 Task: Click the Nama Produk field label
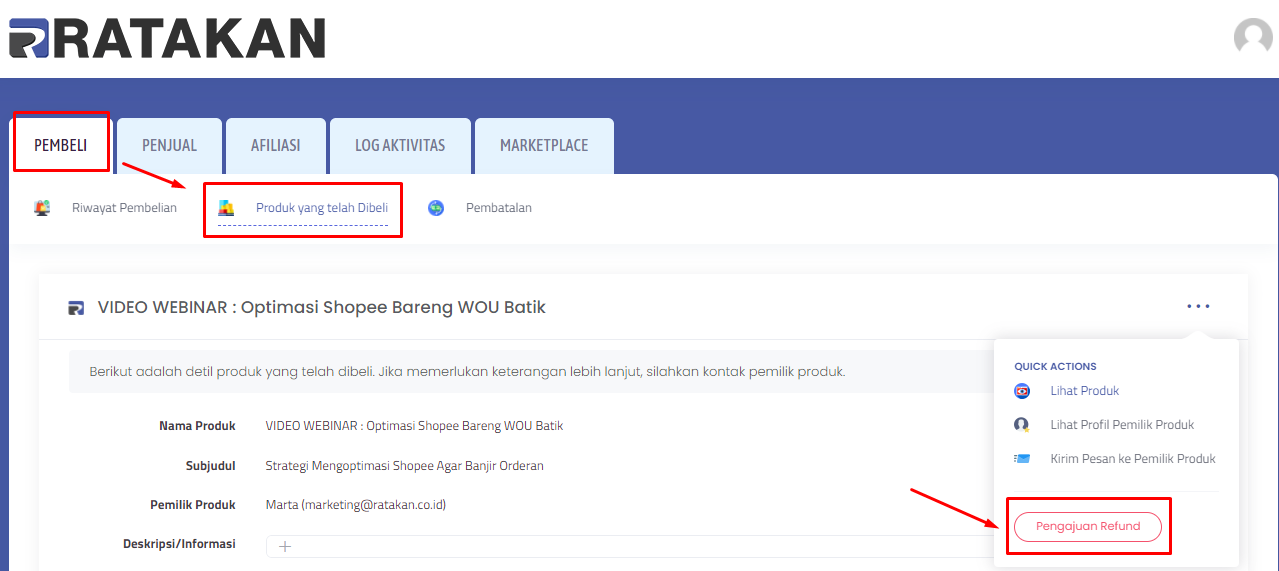tap(197, 426)
